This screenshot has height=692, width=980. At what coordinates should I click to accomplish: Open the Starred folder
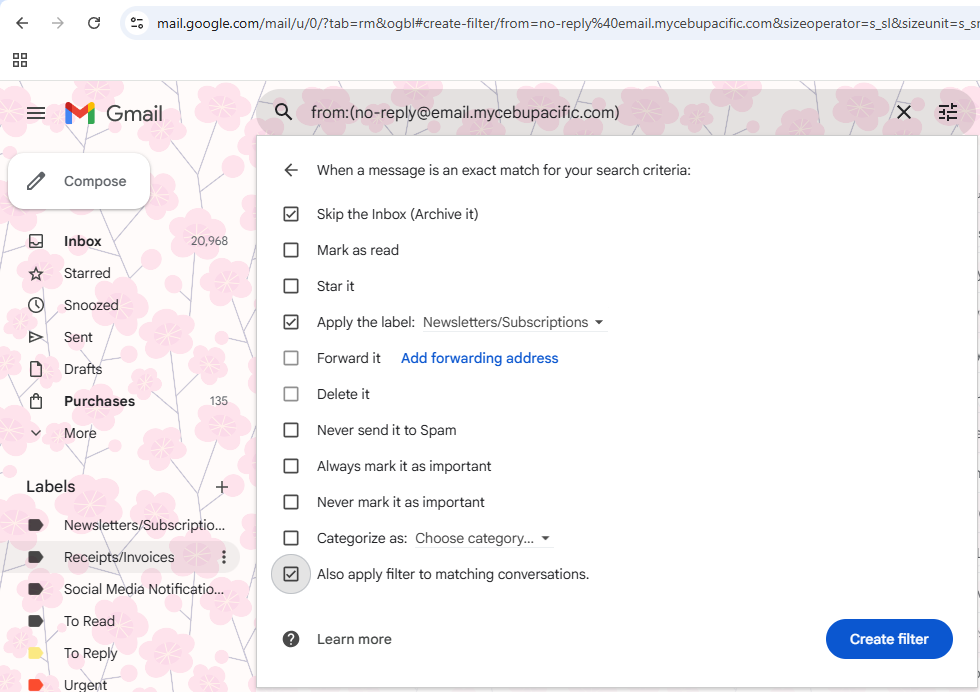click(87, 273)
